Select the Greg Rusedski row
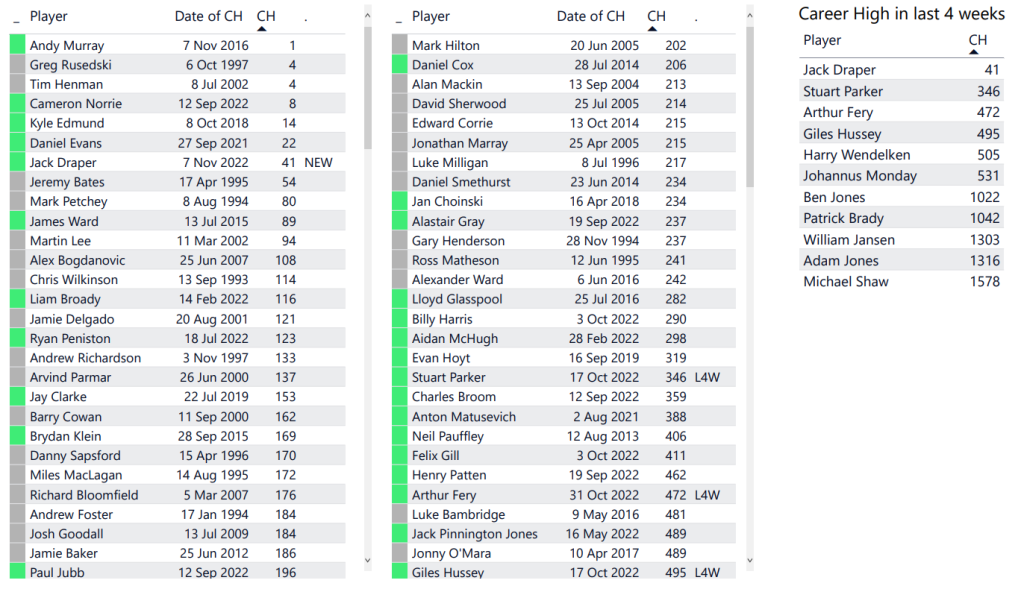The height and width of the screenshot is (589, 1024). tap(70, 65)
